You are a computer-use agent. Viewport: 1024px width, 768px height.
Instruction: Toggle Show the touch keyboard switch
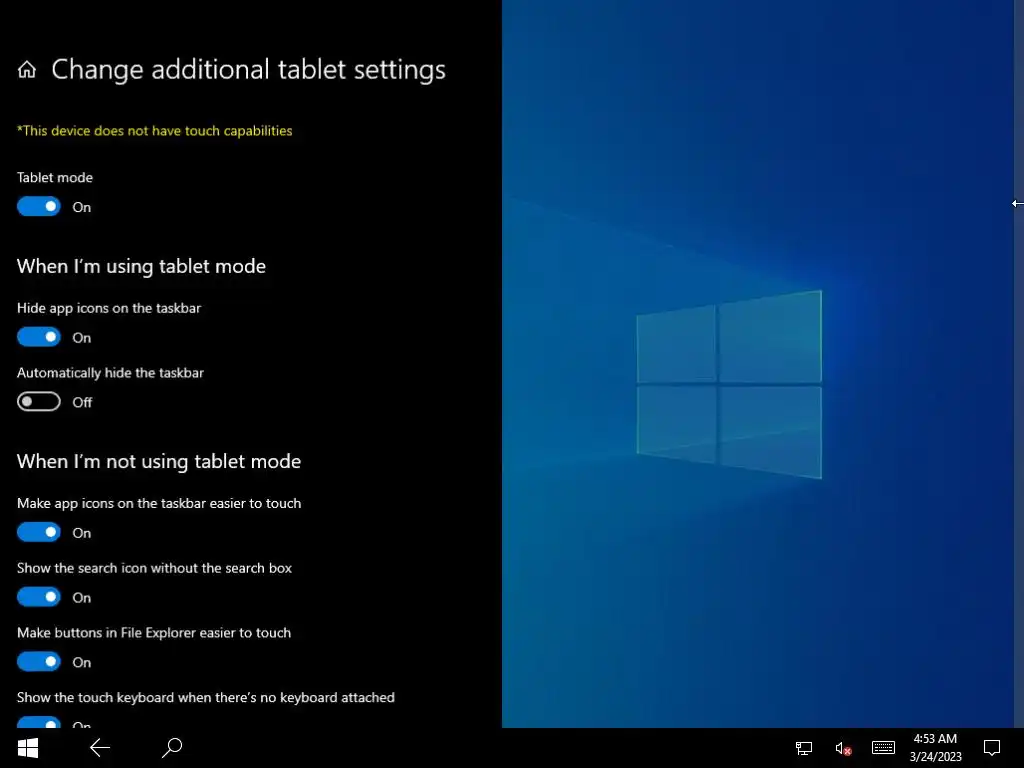[39, 722]
